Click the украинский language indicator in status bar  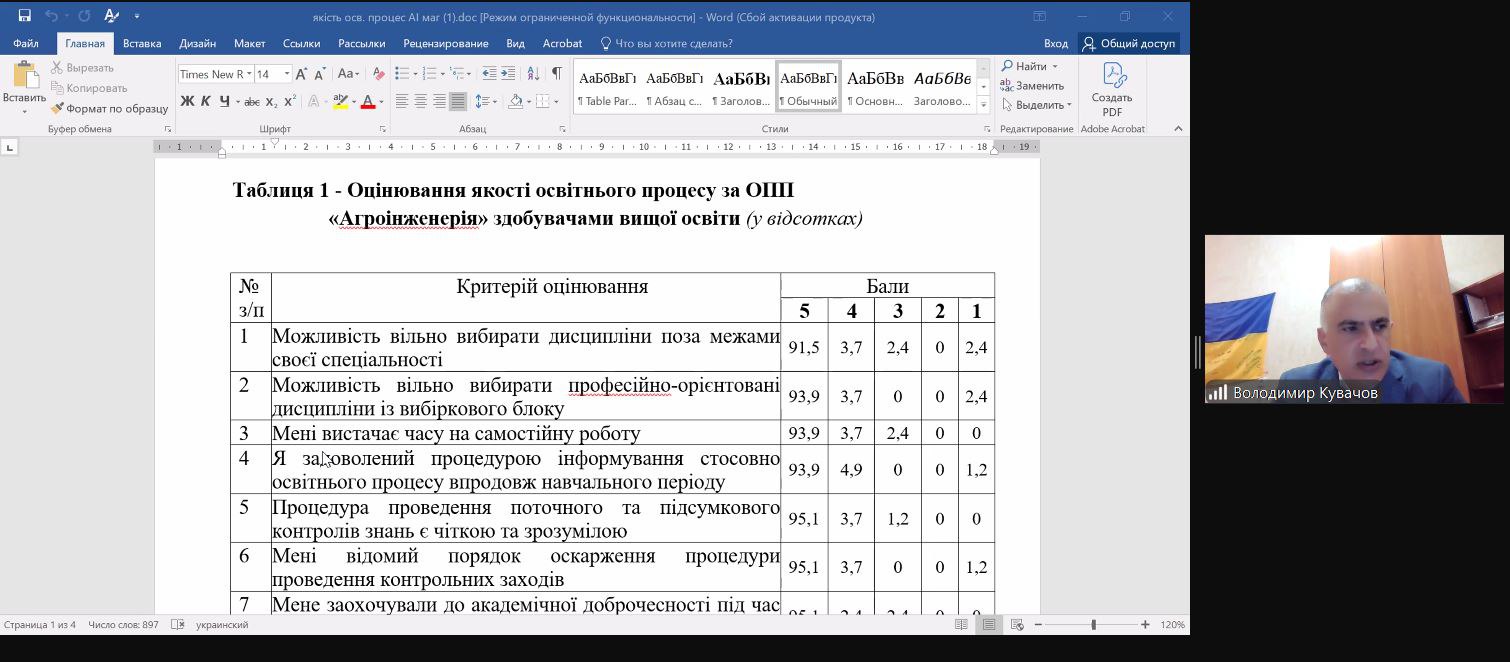click(222, 625)
